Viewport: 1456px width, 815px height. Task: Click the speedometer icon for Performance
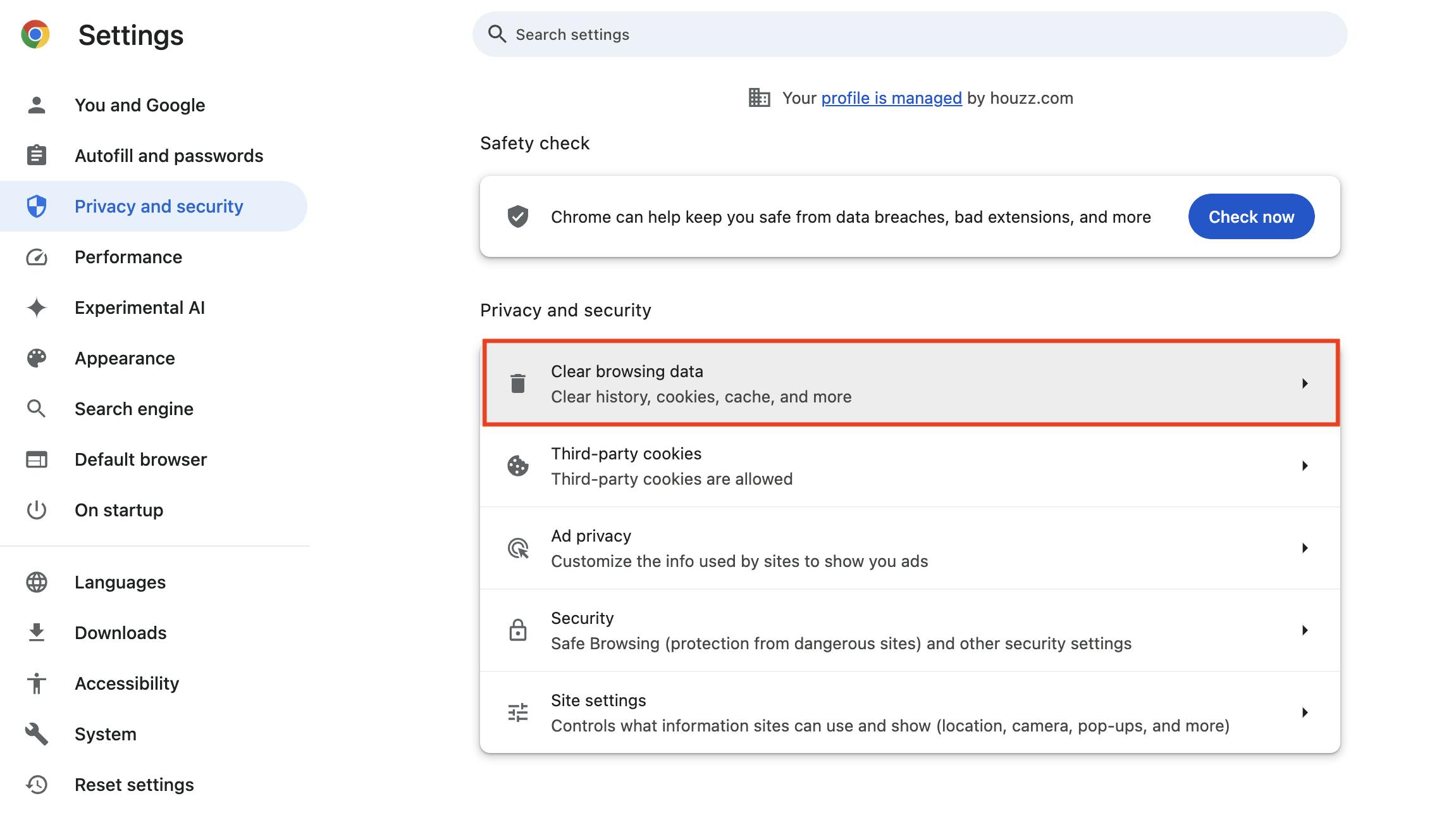[37, 257]
